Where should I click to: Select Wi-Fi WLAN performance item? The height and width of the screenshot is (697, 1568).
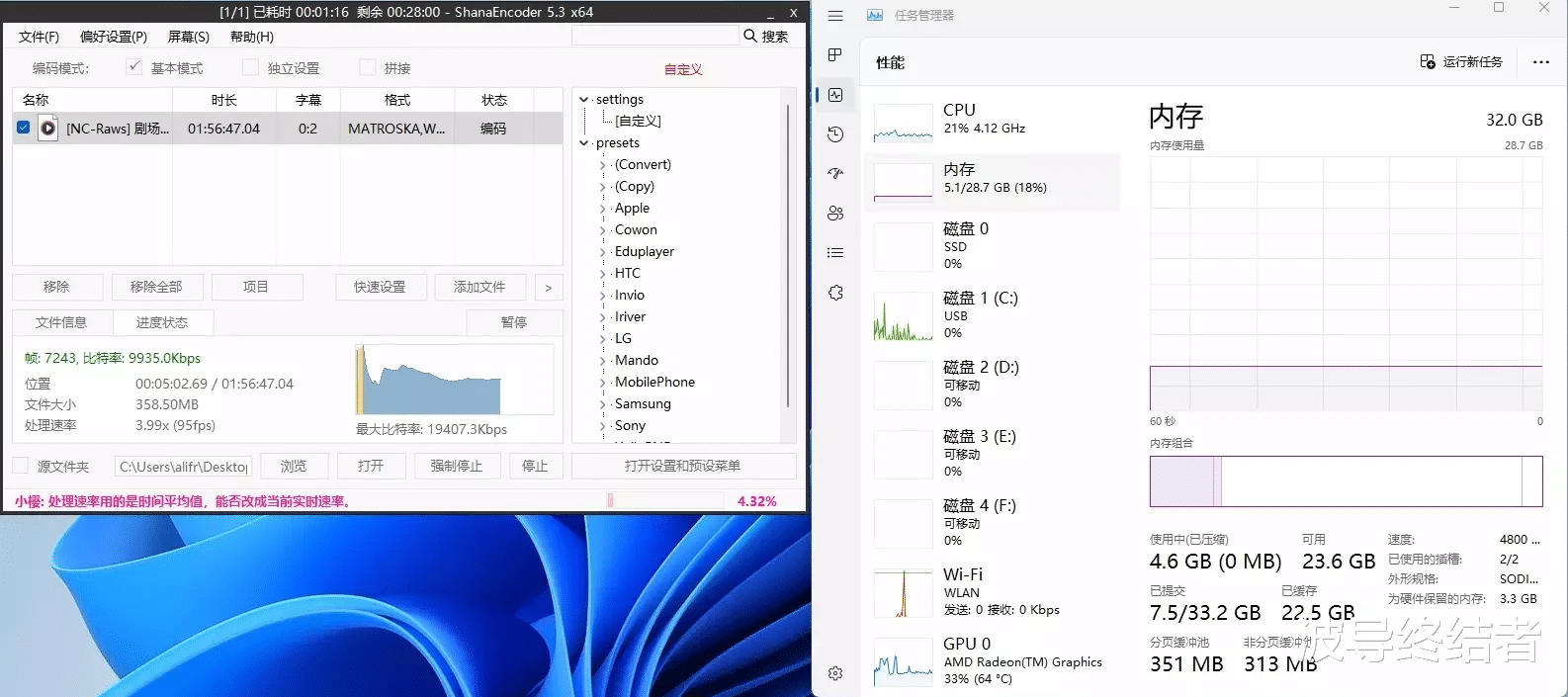tap(992, 591)
